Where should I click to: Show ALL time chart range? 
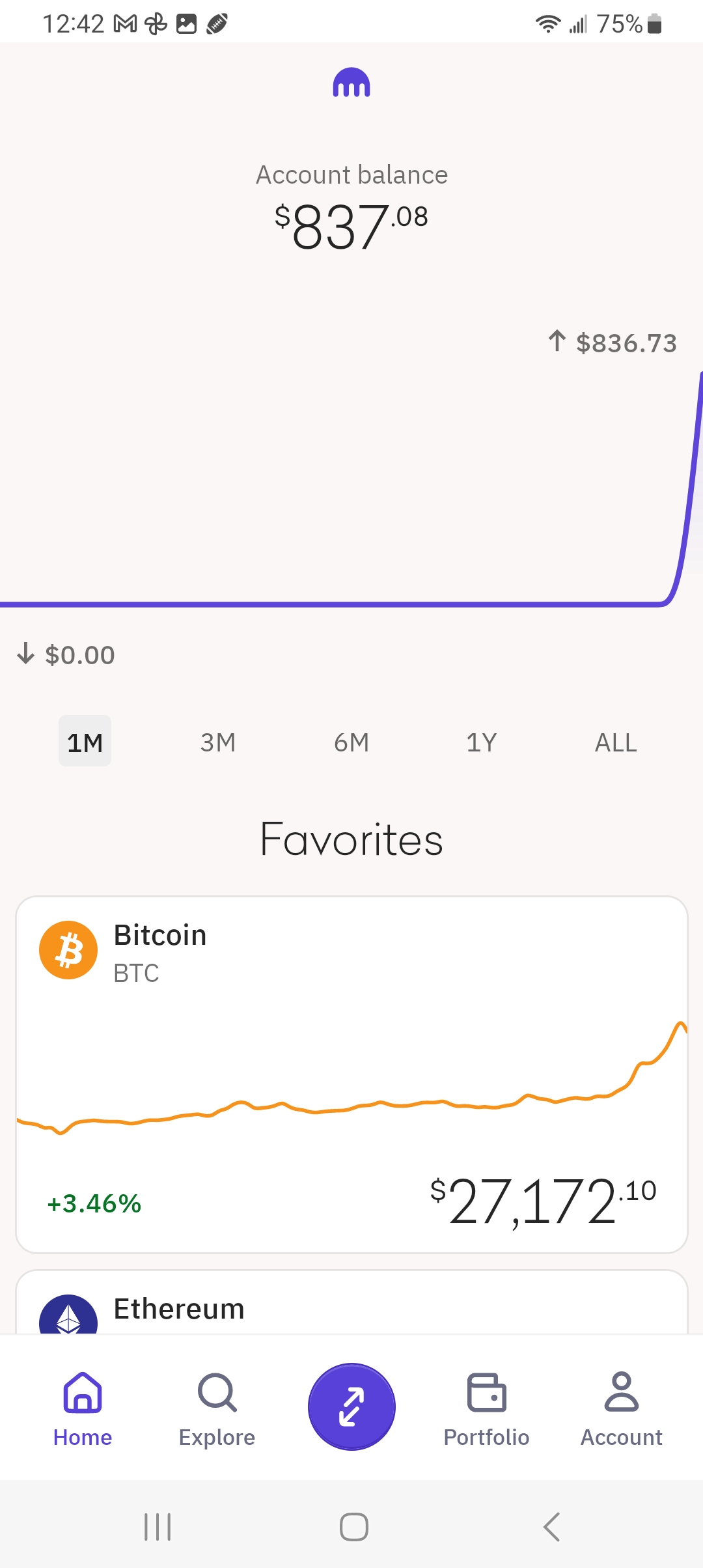pyautogui.click(x=616, y=742)
